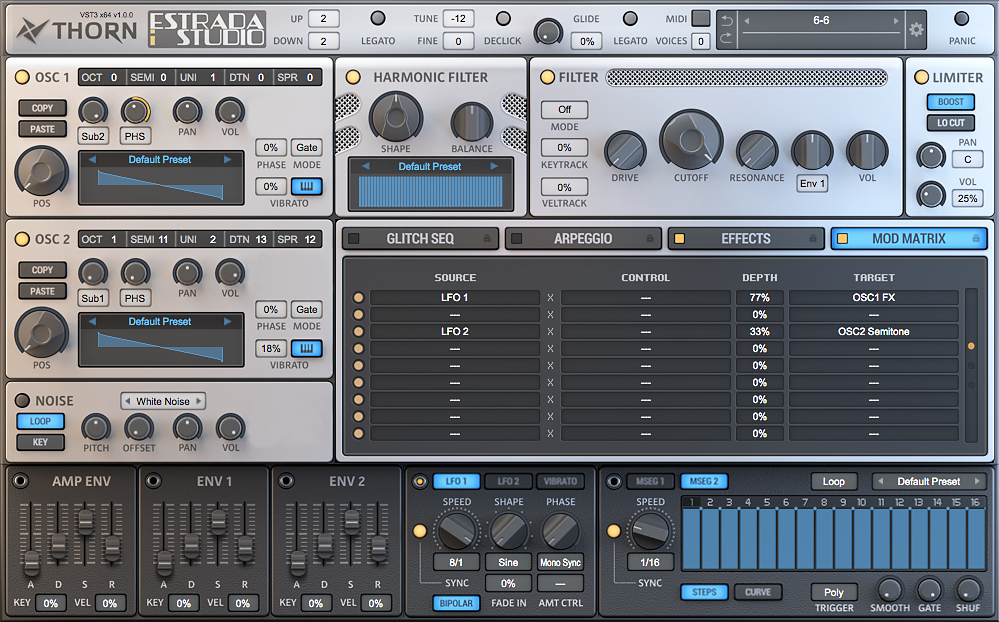Select previous preset arrow beside 6-6
Viewport: 999px width, 622px height.
click(x=747, y=20)
